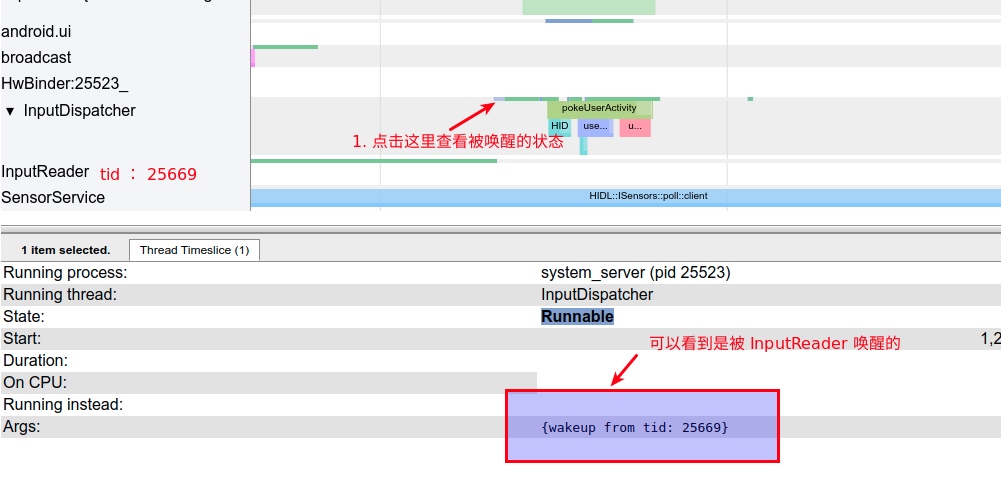Select the android.ui track label

36,32
